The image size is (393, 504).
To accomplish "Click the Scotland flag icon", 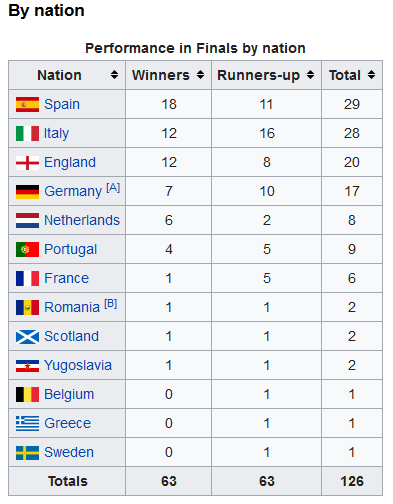I will (x=27, y=337).
